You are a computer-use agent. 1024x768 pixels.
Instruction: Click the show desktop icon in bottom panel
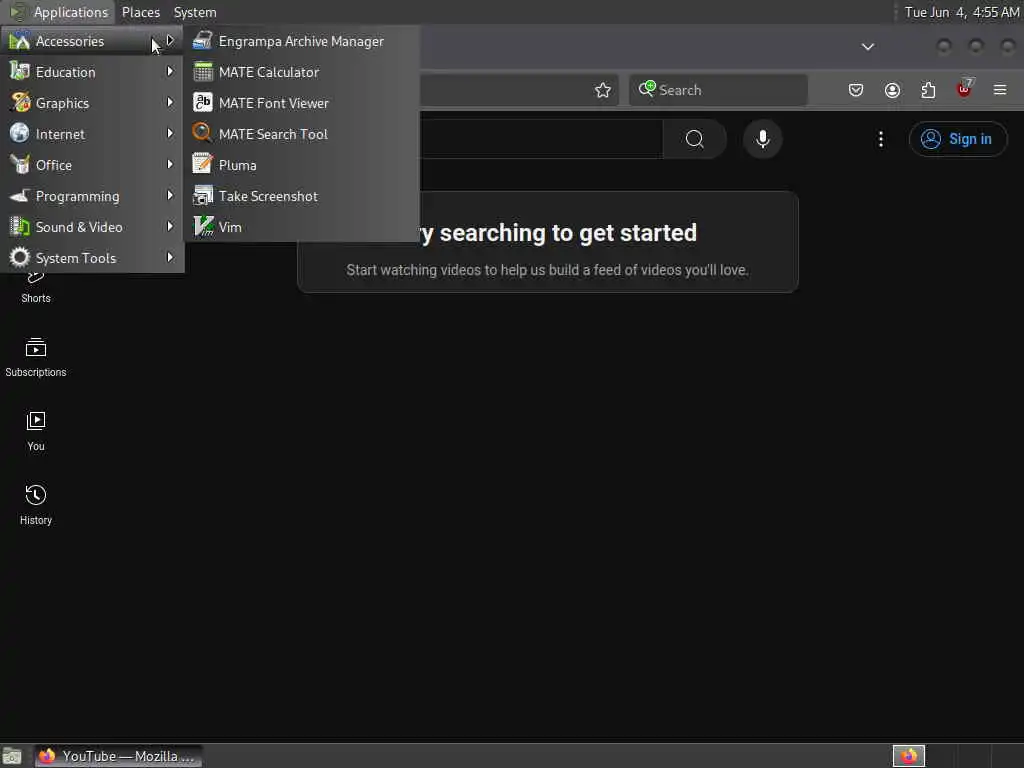12,756
